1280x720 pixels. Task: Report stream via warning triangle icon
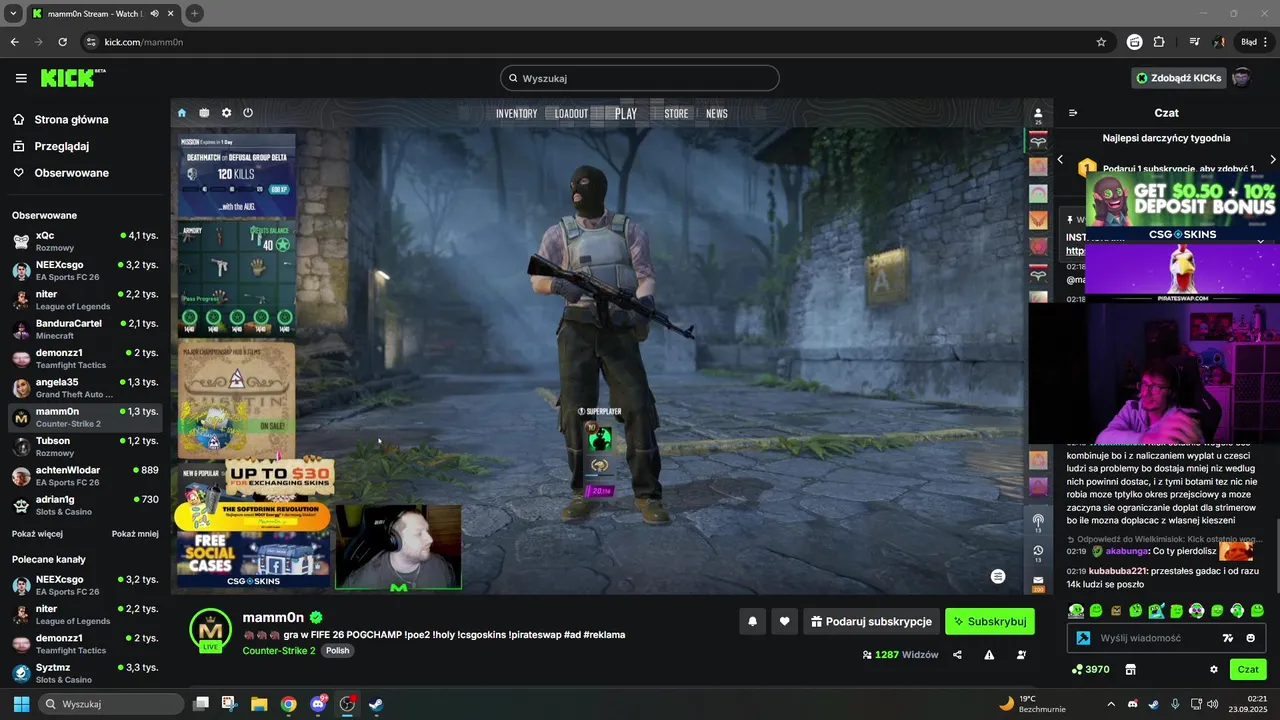pos(989,655)
